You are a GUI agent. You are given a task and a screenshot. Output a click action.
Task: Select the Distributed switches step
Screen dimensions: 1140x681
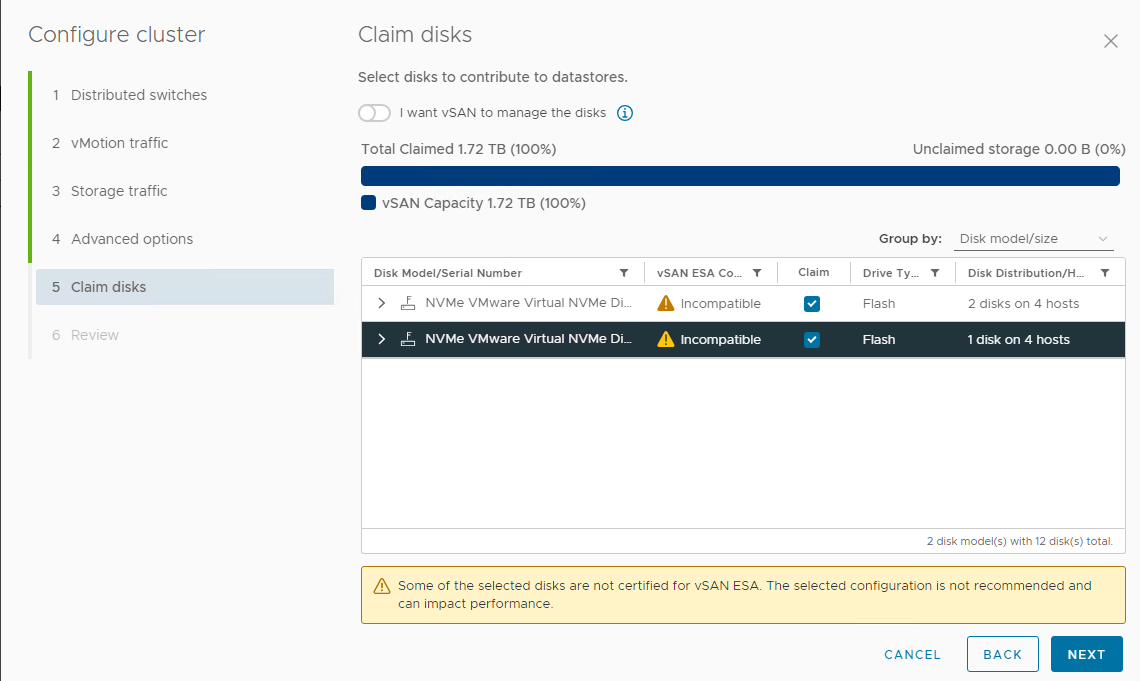pyautogui.click(x=139, y=95)
